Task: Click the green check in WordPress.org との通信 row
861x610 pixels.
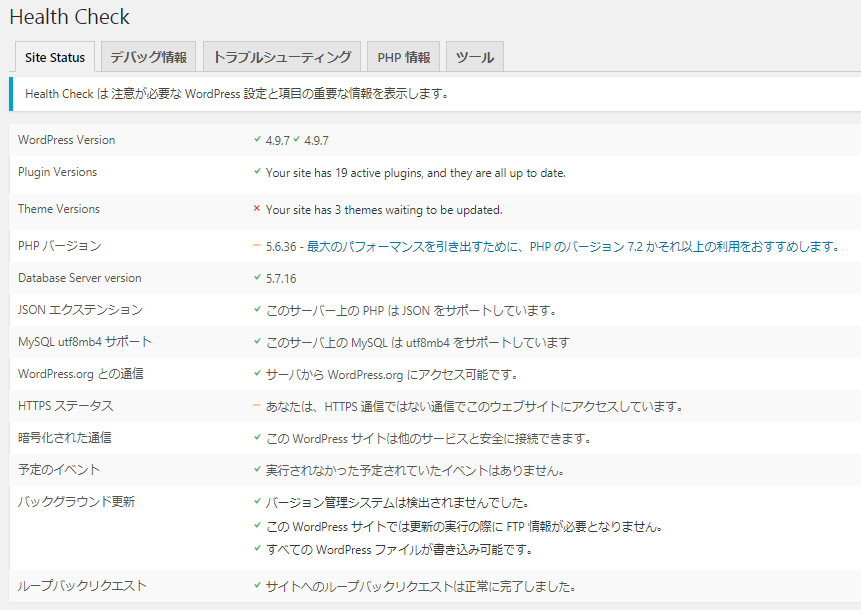Action: point(257,373)
